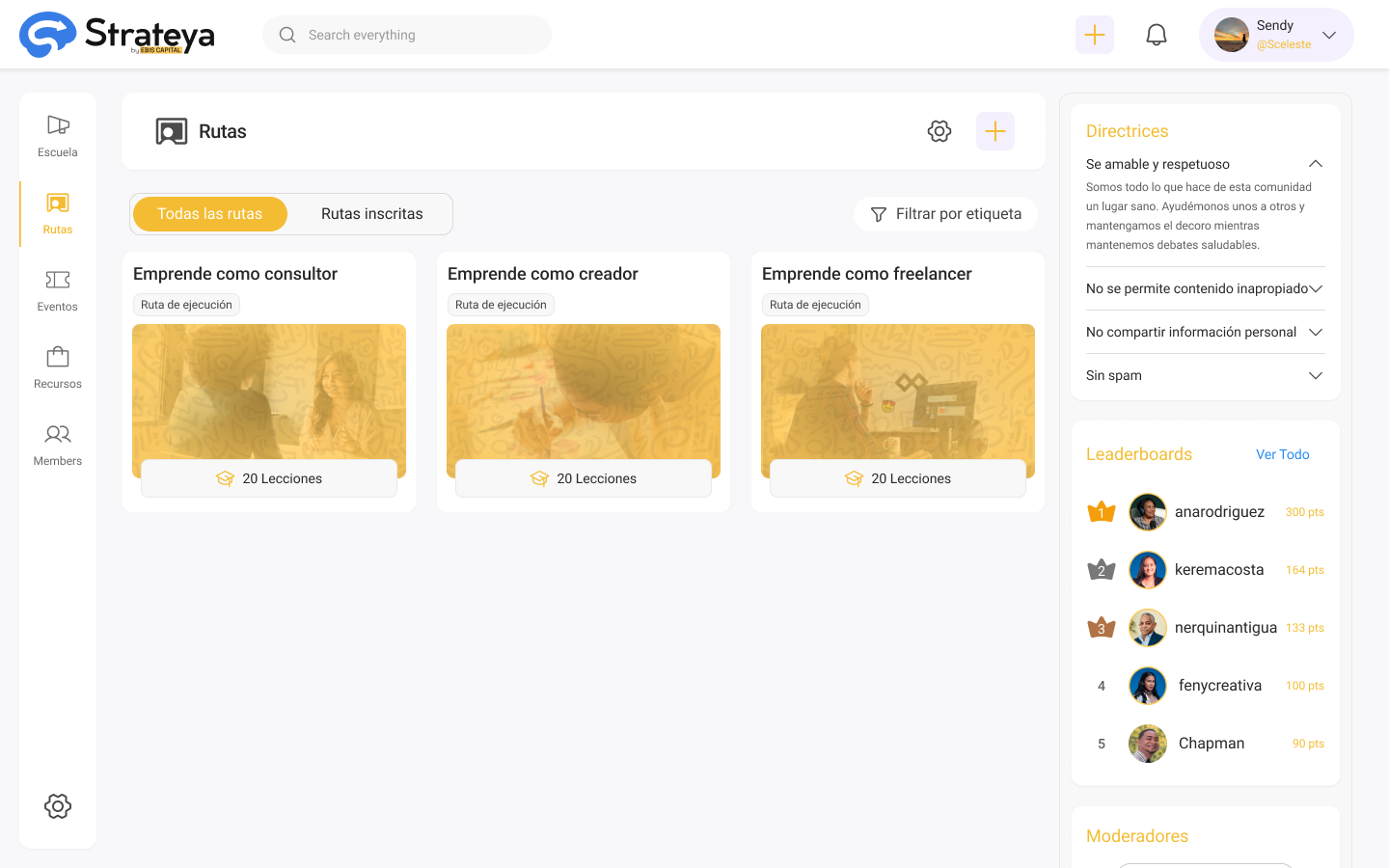Expand 'No se permite contenido inapropiado'
This screenshot has height=868, width=1389.
tap(1316, 288)
